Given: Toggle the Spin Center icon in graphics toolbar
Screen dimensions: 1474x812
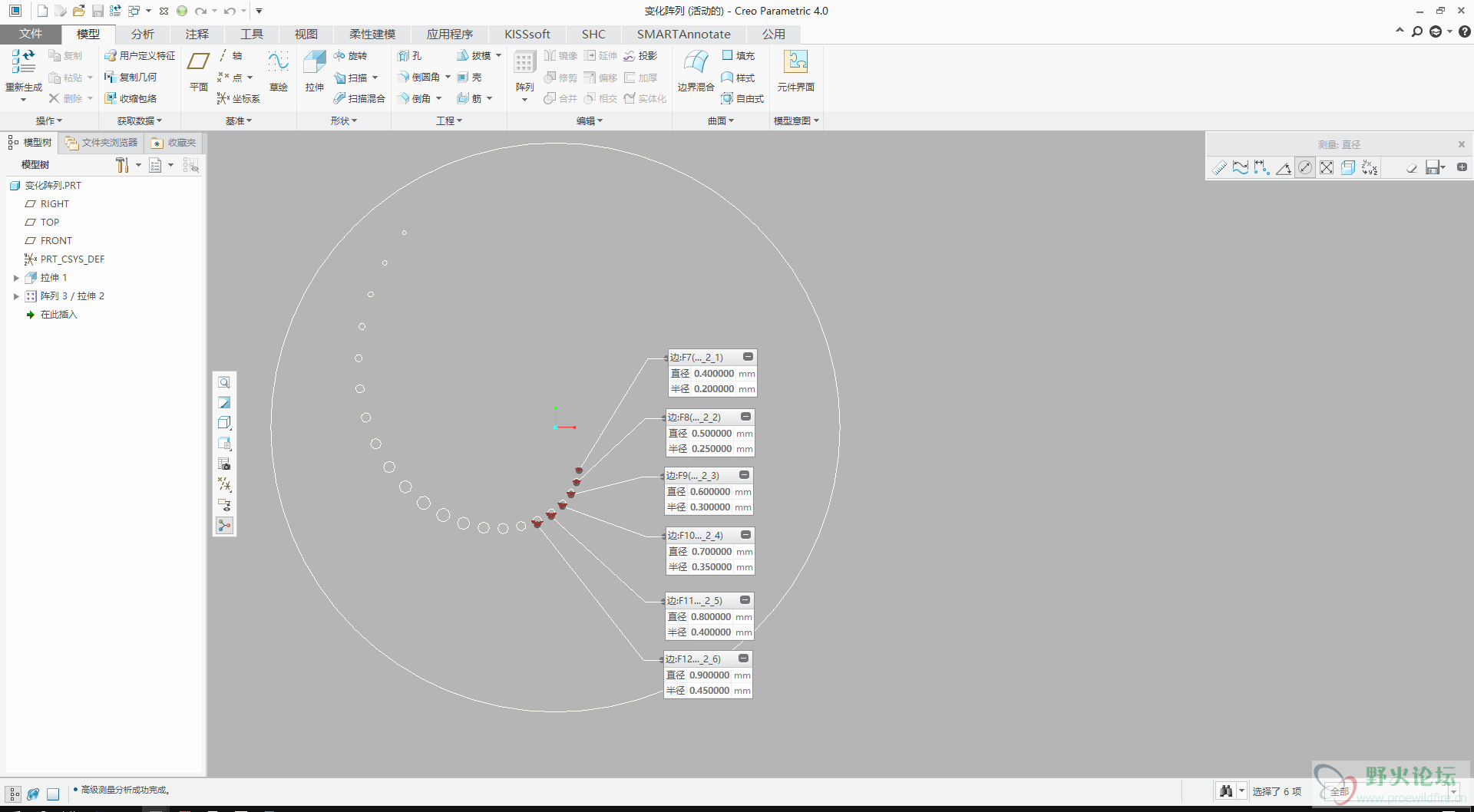Looking at the screenshot, I should click(224, 526).
